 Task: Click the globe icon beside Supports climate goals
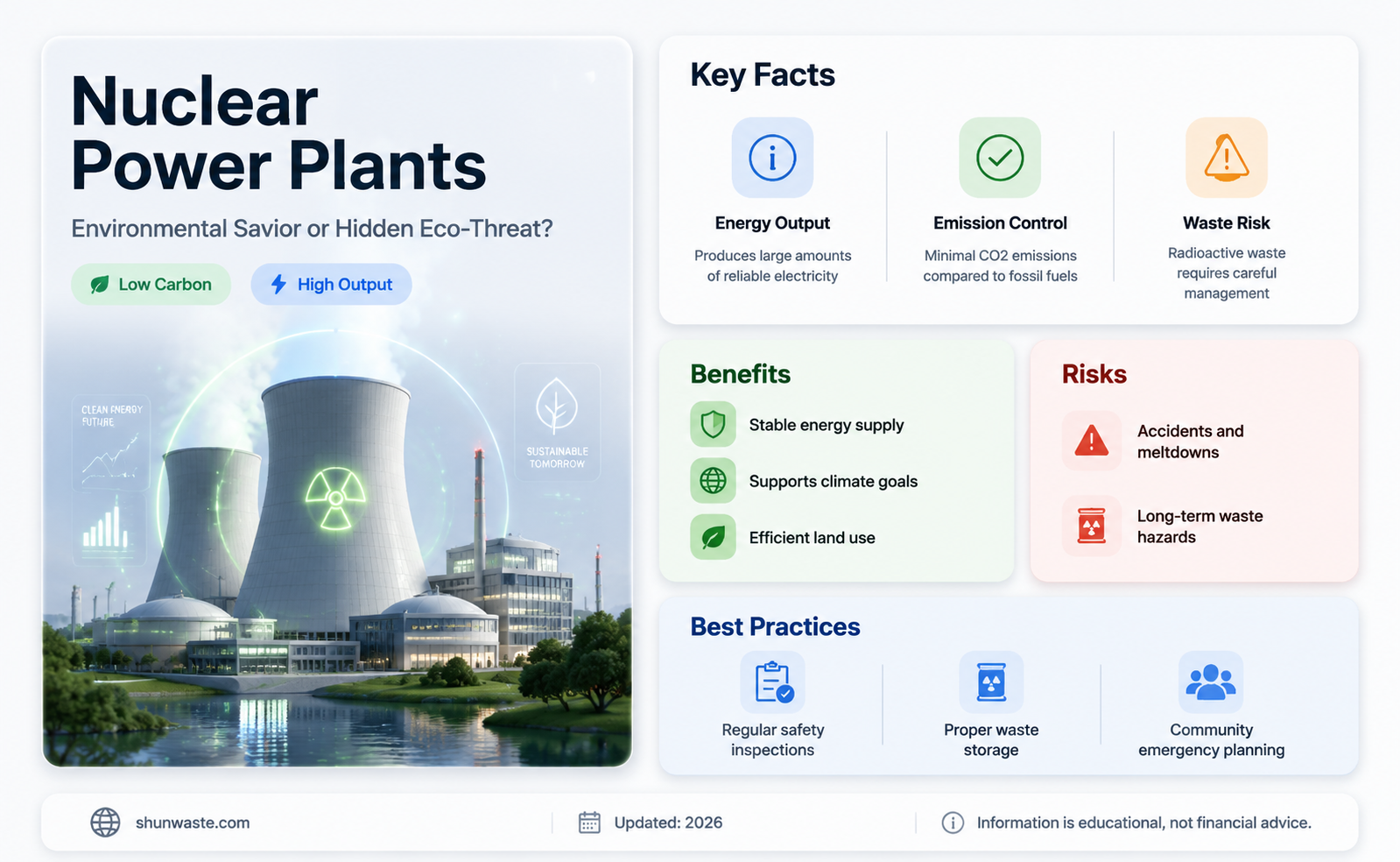(713, 481)
